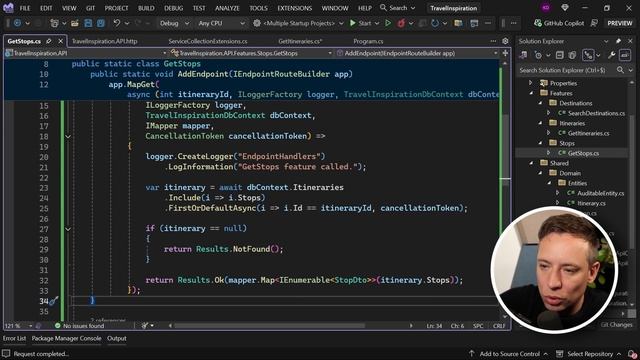Open the FILE menu
Viewport: 640px width, 360px height.
pos(25,8)
